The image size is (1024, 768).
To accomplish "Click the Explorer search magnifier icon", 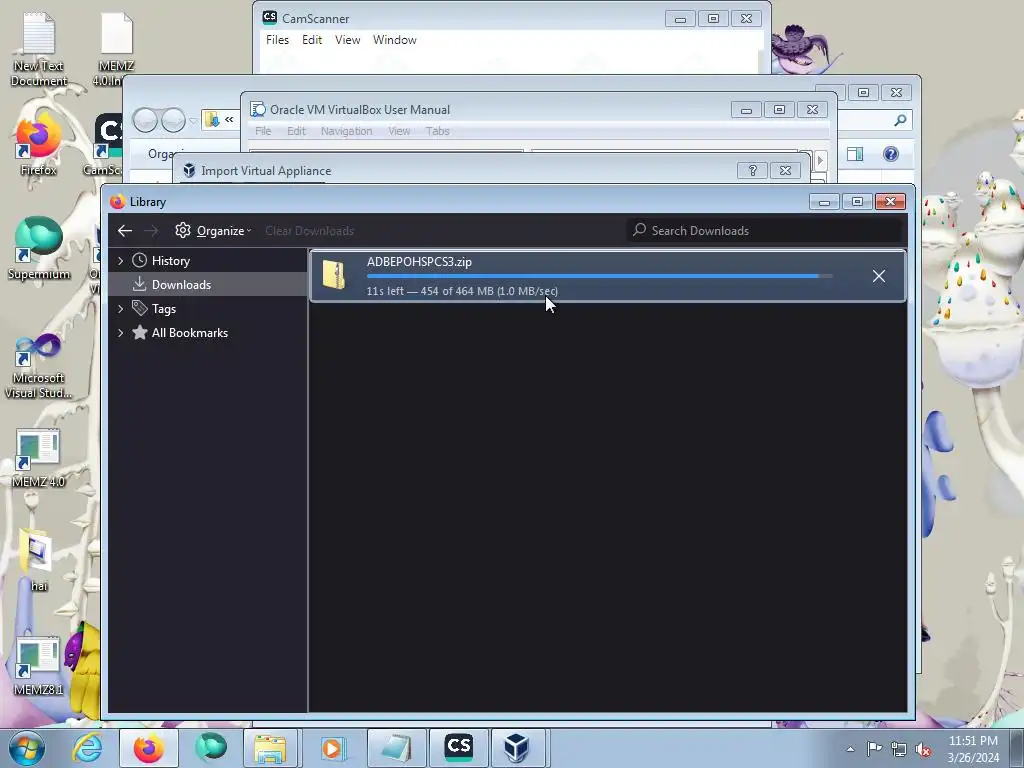I will [901, 120].
